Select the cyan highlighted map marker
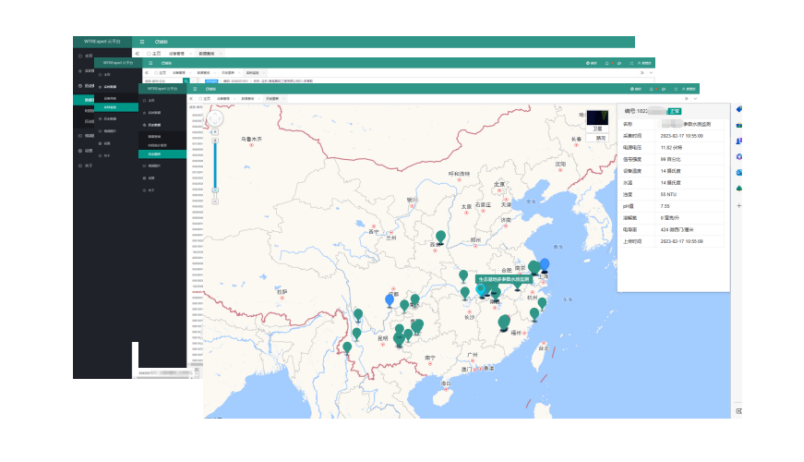The height and width of the screenshot is (462, 804). click(x=480, y=290)
